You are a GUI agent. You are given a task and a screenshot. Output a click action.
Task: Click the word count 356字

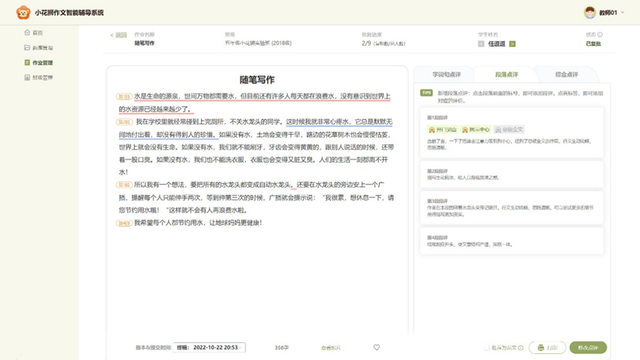pyautogui.click(x=281, y=348)
